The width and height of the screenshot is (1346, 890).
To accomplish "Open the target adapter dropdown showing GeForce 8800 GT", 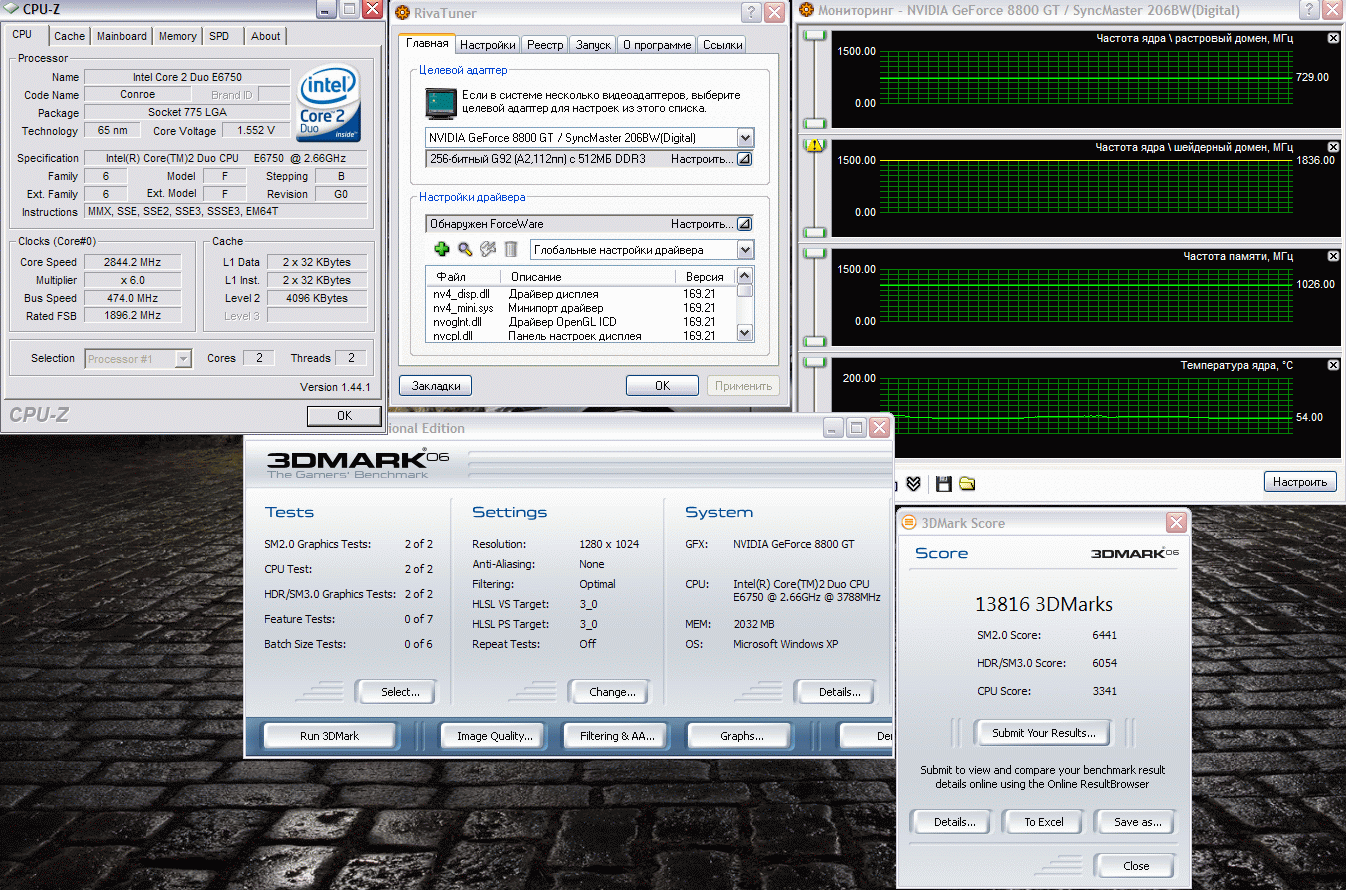I will click(x=744, y=137).
